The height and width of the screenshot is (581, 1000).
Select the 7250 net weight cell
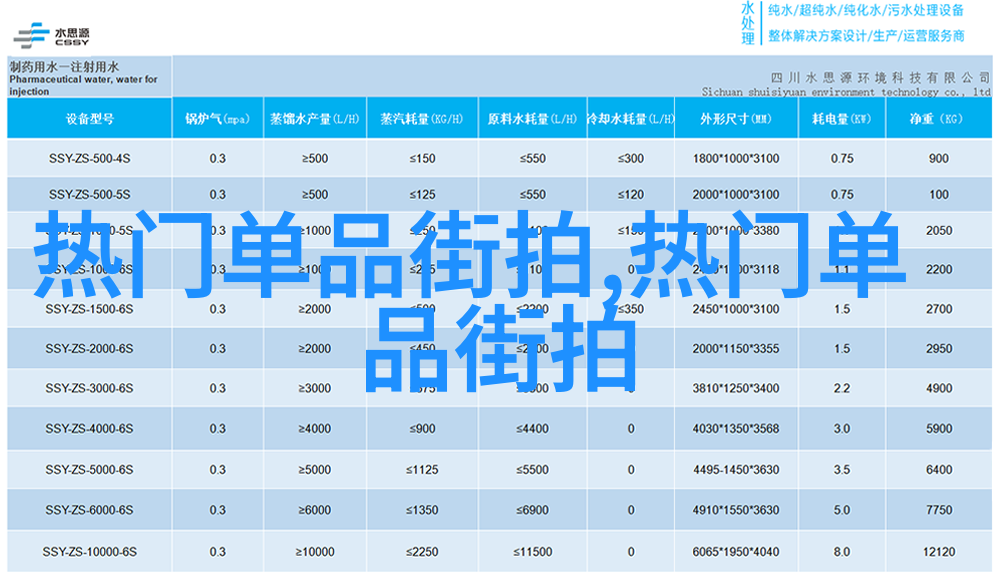pos(938,510)
